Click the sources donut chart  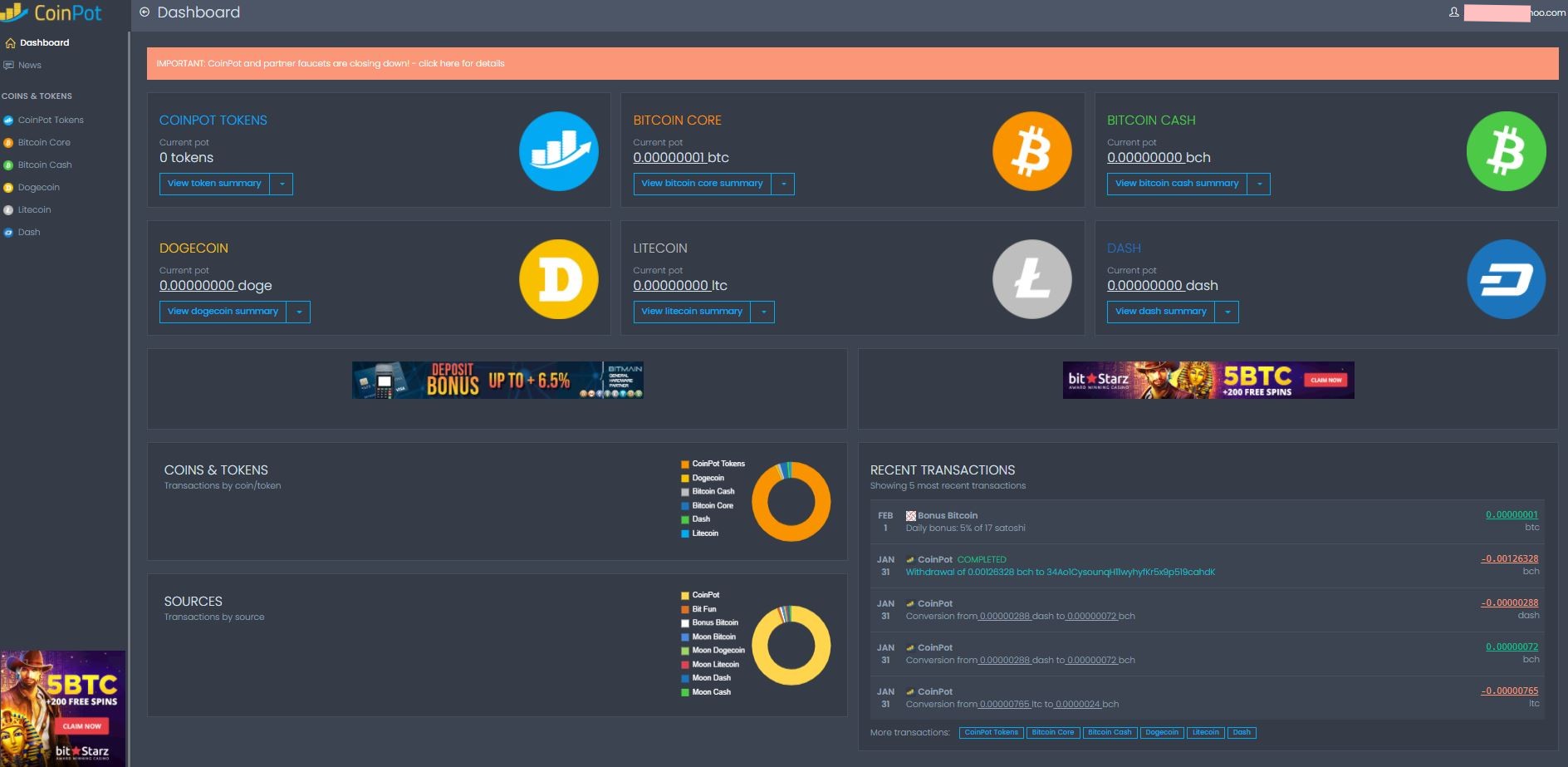point(791,646)
